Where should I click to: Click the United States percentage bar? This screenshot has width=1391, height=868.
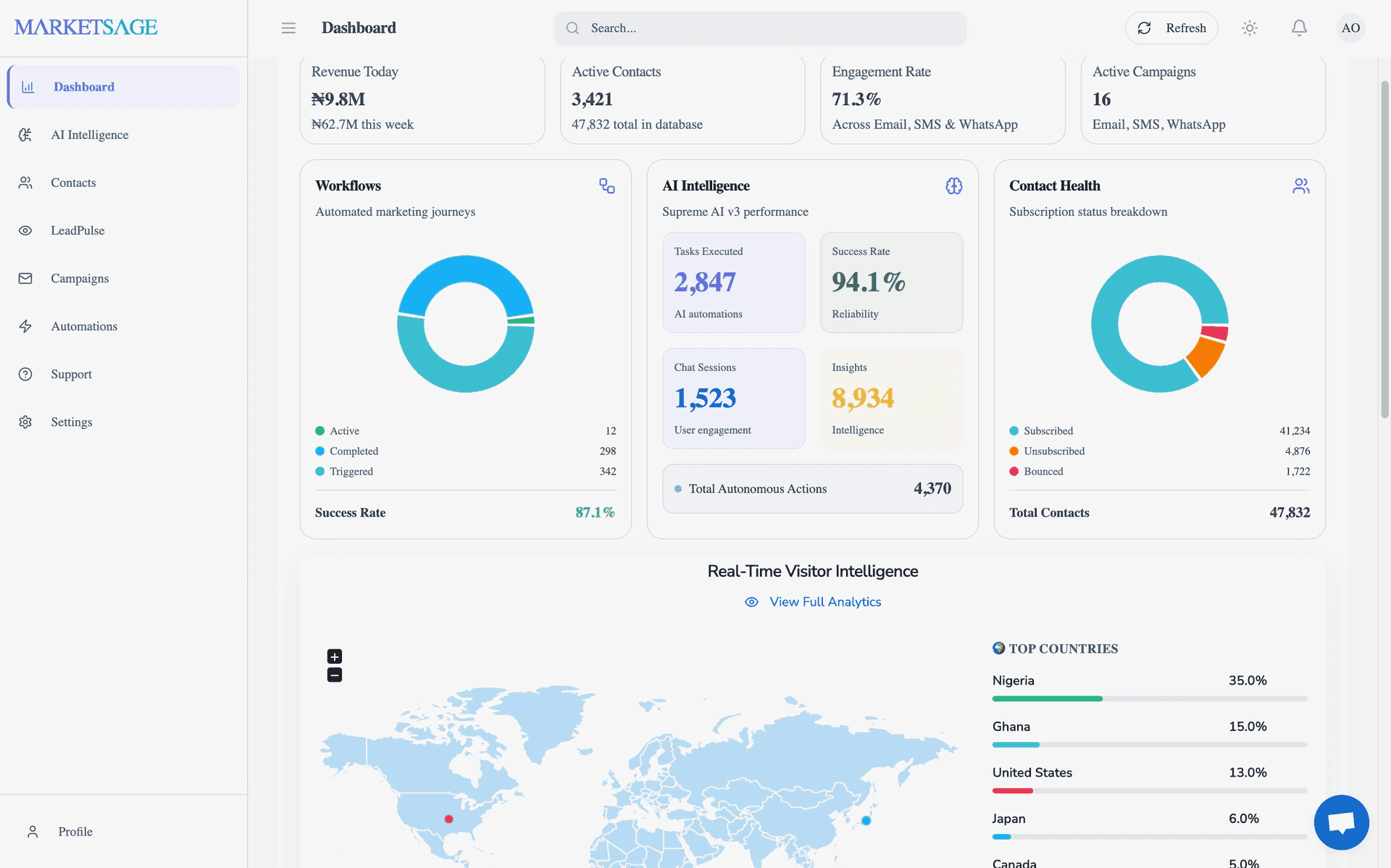1150,790
